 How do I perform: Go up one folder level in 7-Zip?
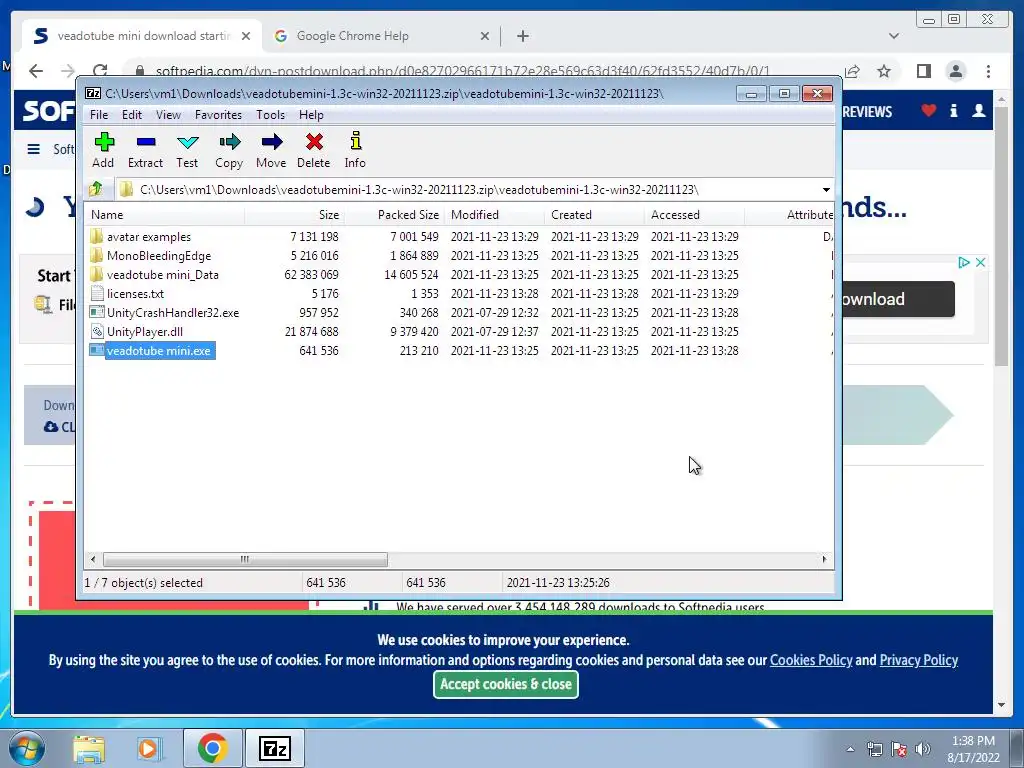click(x=96, y=189)
